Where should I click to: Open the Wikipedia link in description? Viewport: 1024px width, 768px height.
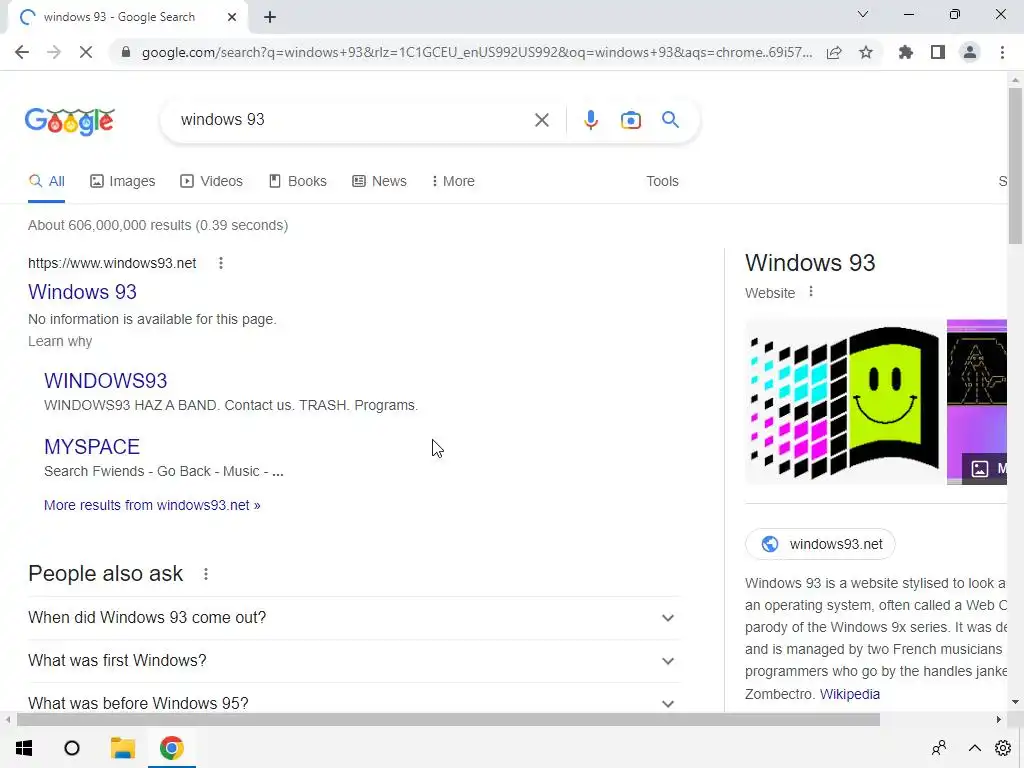tap(850, 694)
